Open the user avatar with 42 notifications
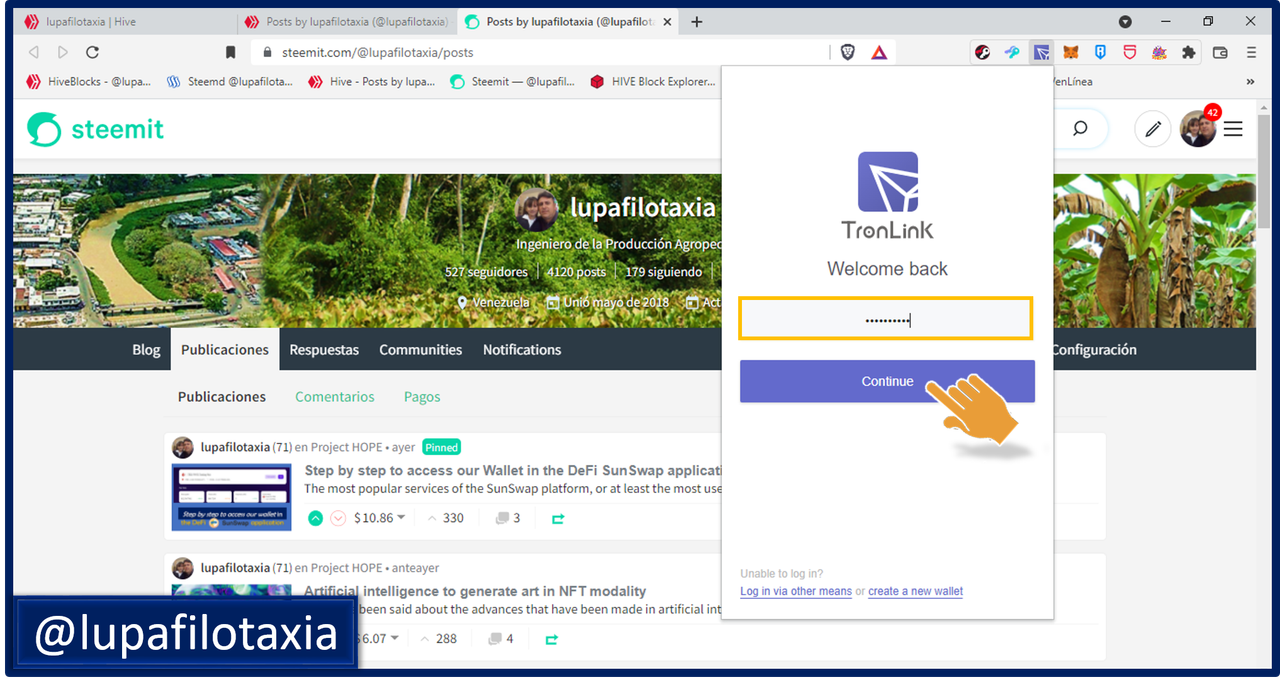The image size is (1280, 695). (x=1198, y=129)
